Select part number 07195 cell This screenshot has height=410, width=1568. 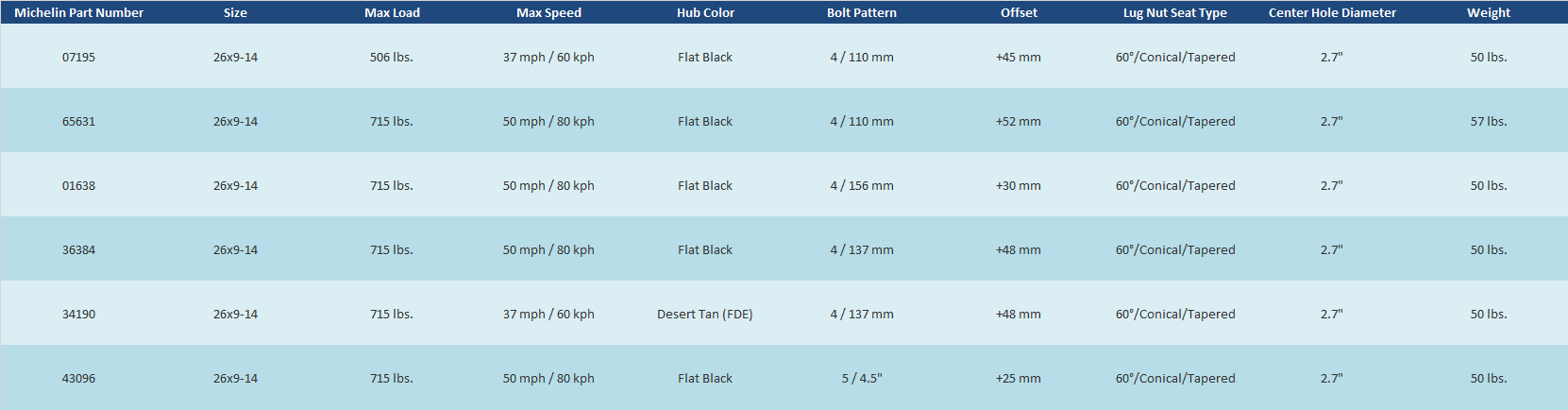tap(79, 57)
